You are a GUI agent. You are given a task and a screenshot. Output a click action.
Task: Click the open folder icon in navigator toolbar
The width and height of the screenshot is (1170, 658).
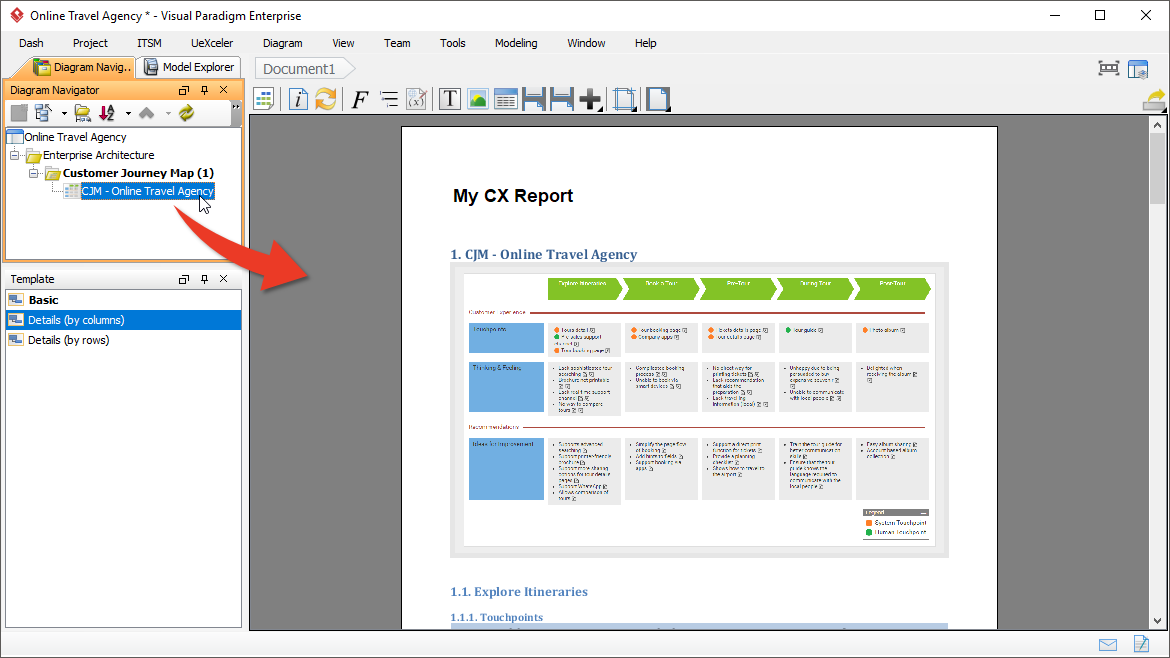pos(83,113)
